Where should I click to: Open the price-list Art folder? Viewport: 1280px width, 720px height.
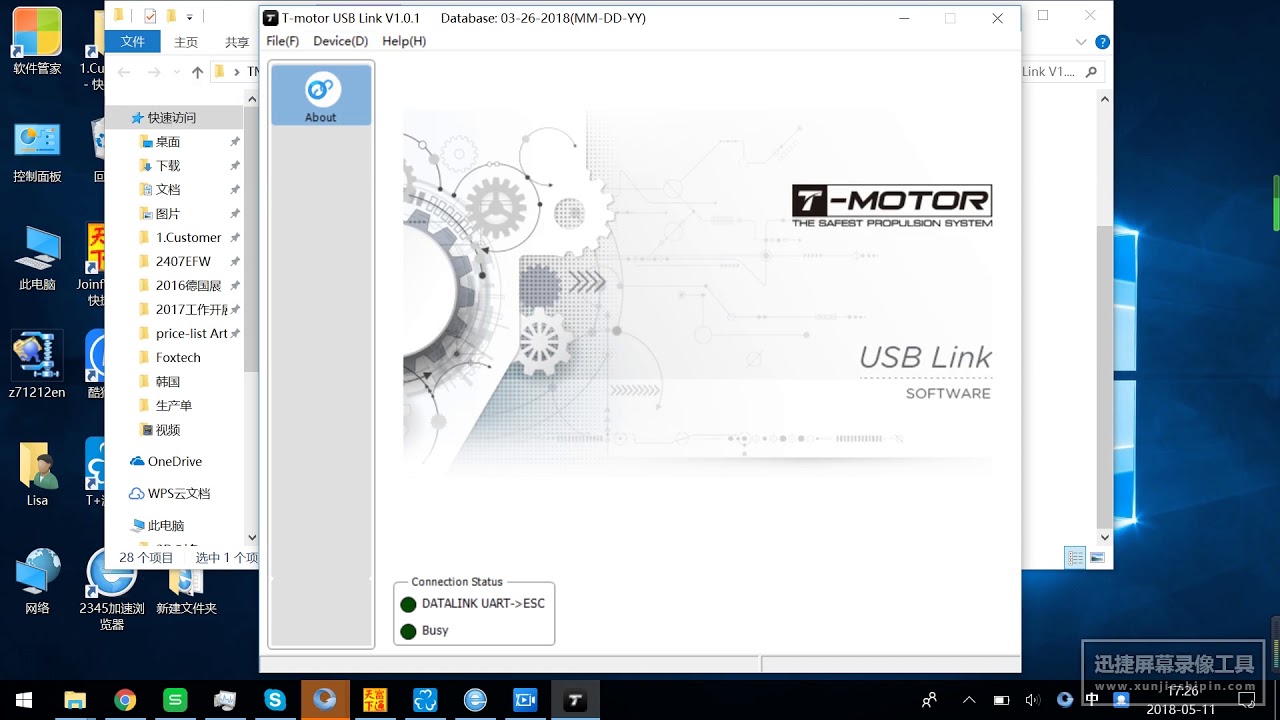pyautogui.click(x=191, y=334)
